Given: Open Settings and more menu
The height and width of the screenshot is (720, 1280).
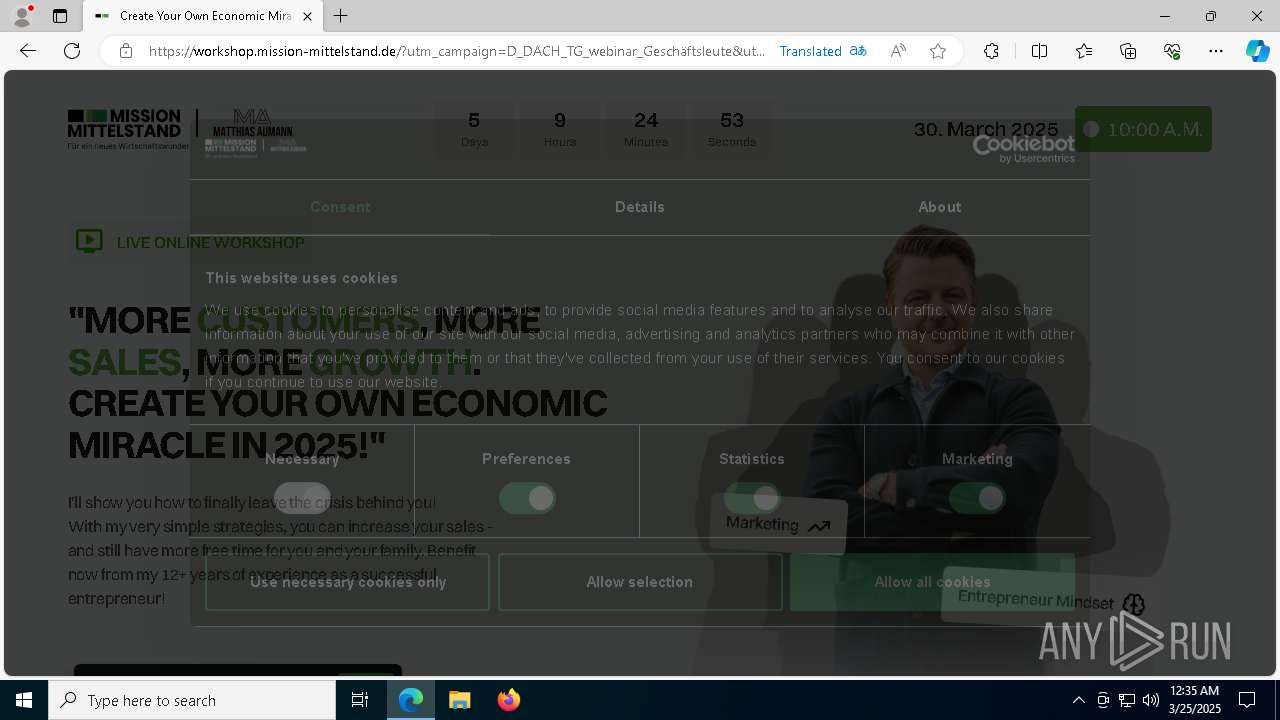Looking at the screenshot, I should (x=1216, y=51).
